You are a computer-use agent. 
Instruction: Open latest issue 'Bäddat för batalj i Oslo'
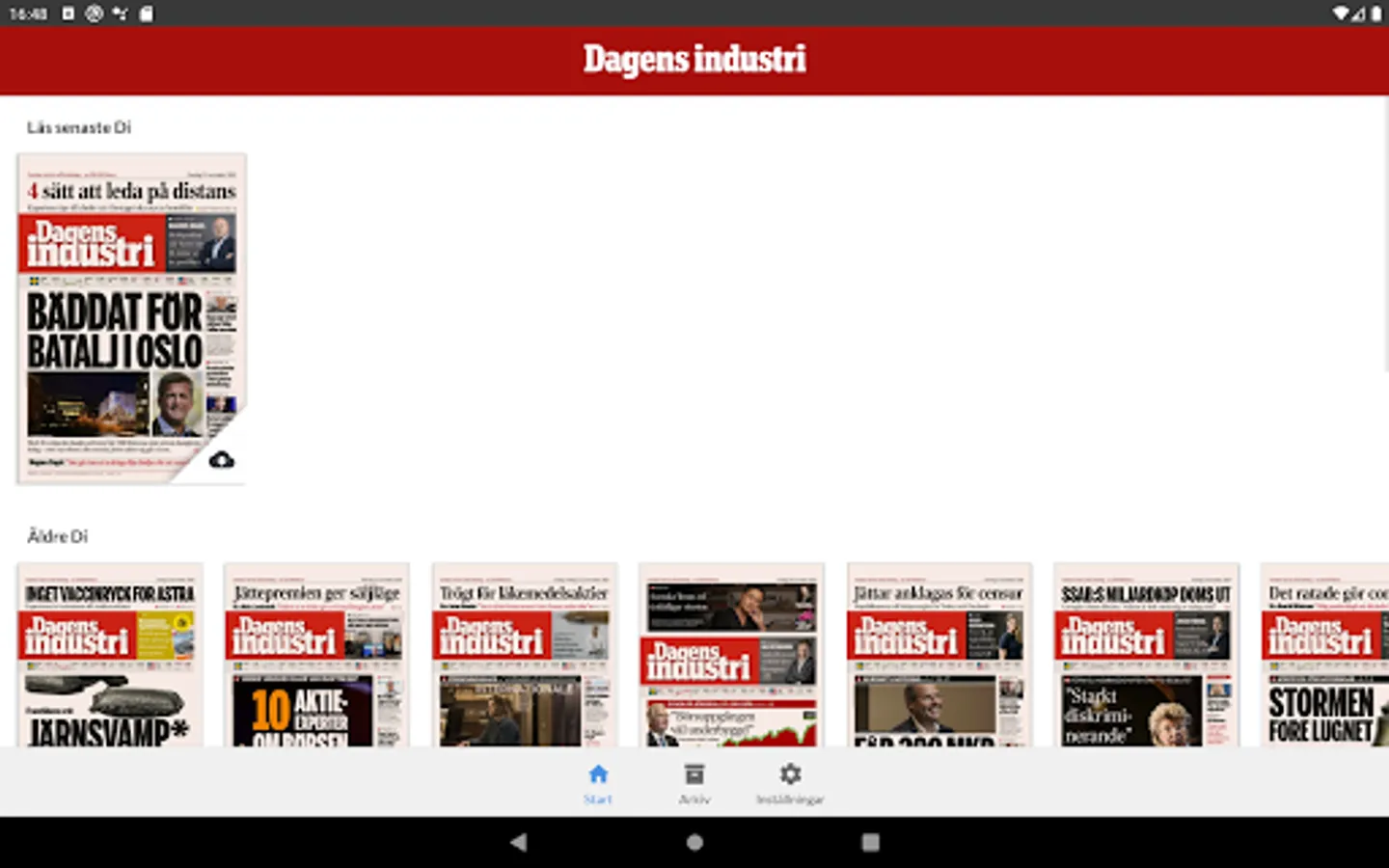click(x=131, y=318)
